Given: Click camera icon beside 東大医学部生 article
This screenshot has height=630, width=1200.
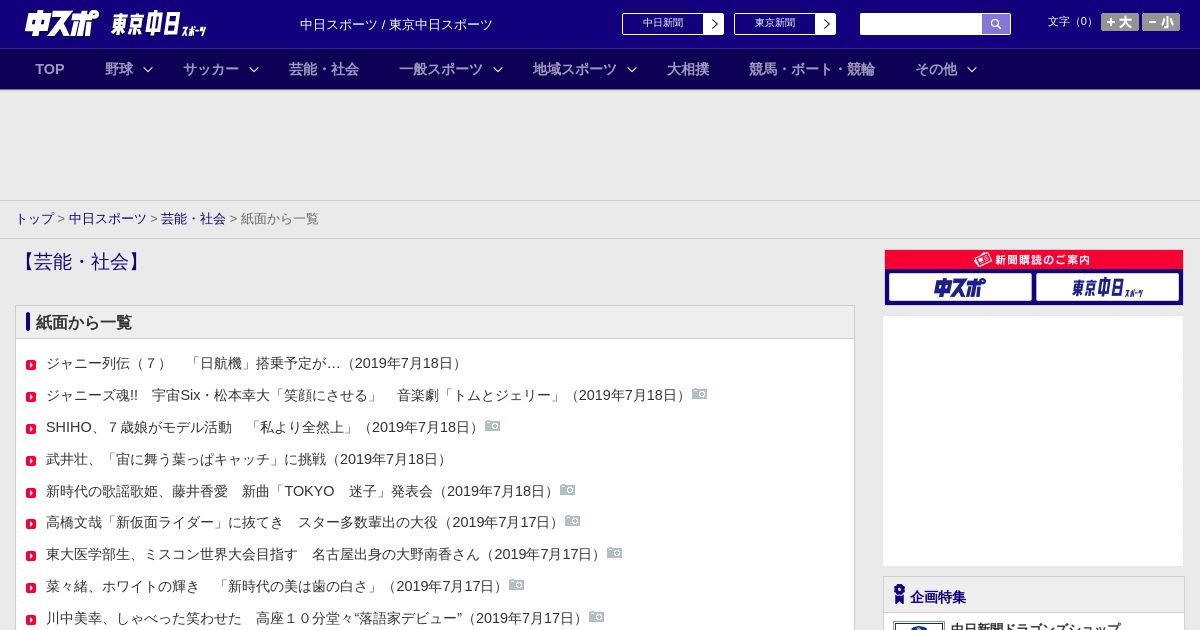Looking at the screenshot, I should pos(615,553).
